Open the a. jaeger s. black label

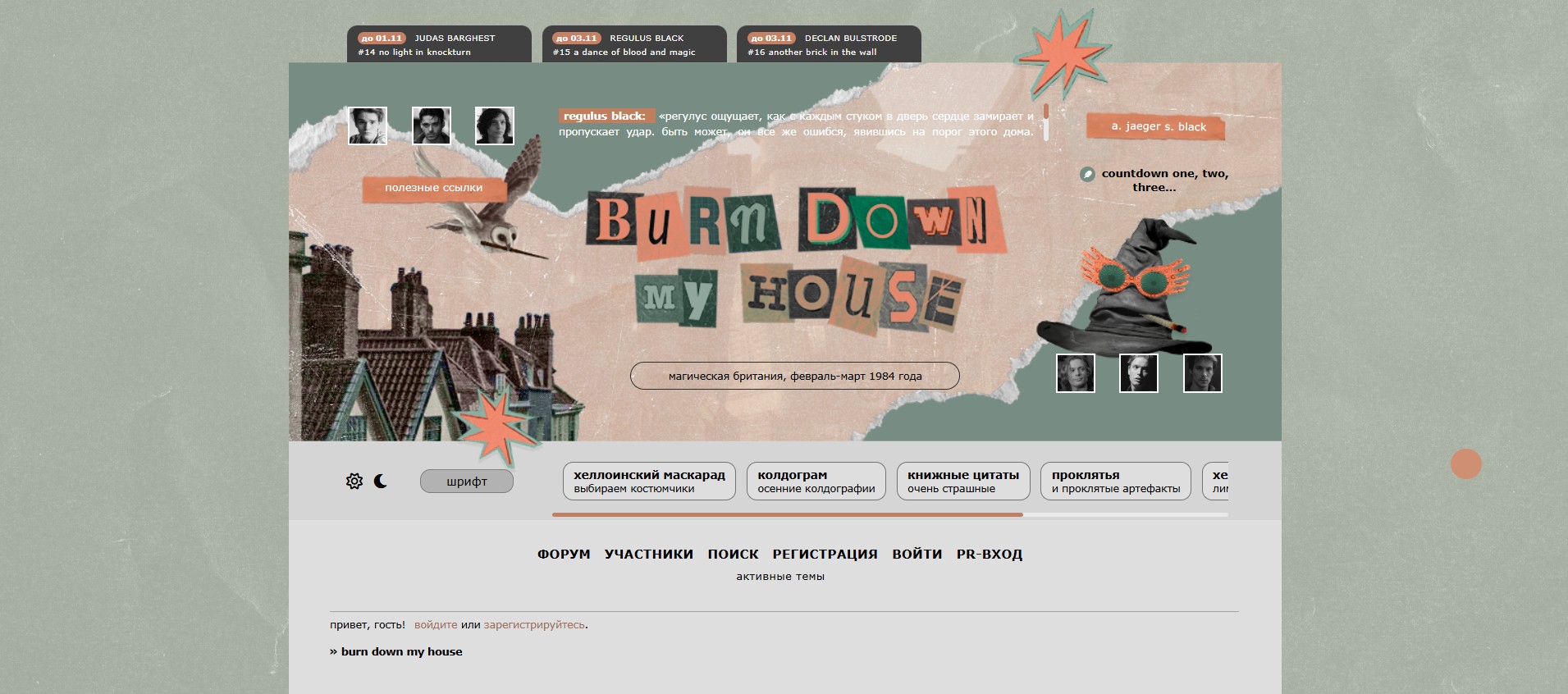[1158, 126]
